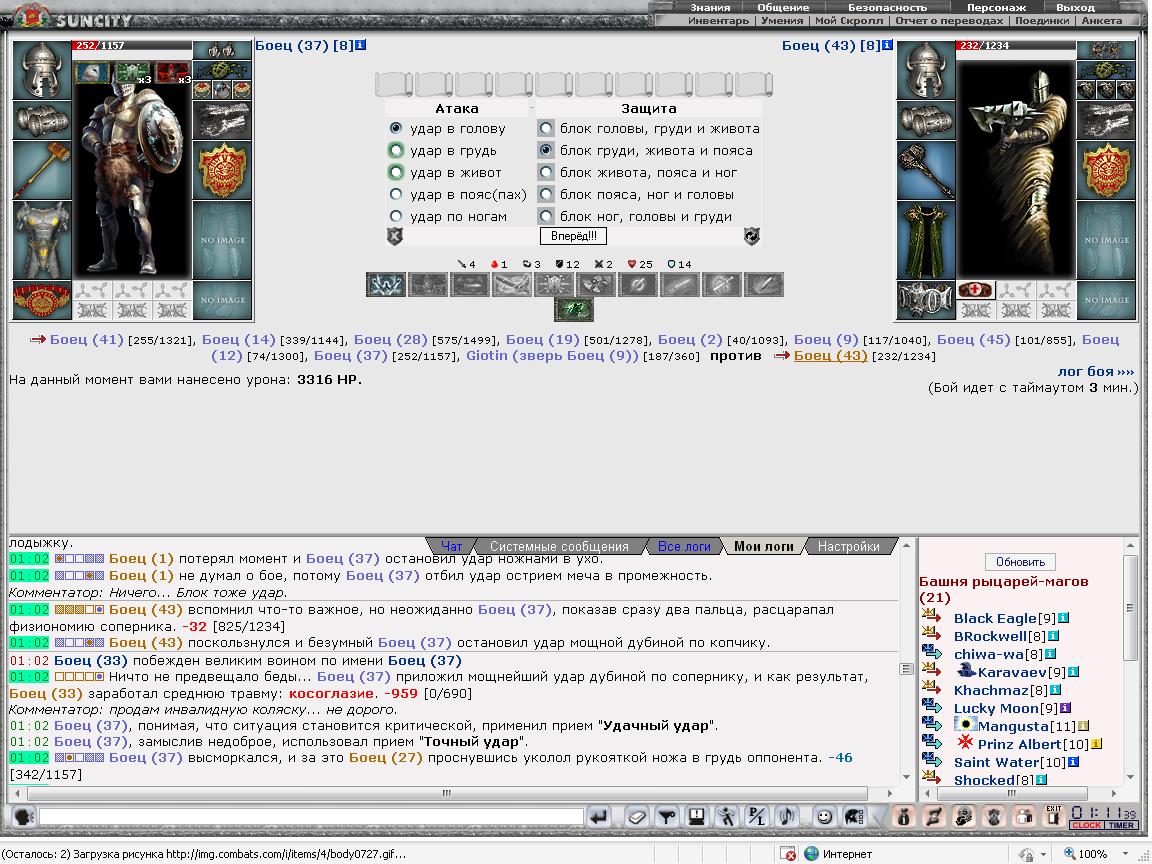This screenshot has width=1152, height=864.
Task: Open Боец (37) info icon at top
Action: [x=360, y=46]
